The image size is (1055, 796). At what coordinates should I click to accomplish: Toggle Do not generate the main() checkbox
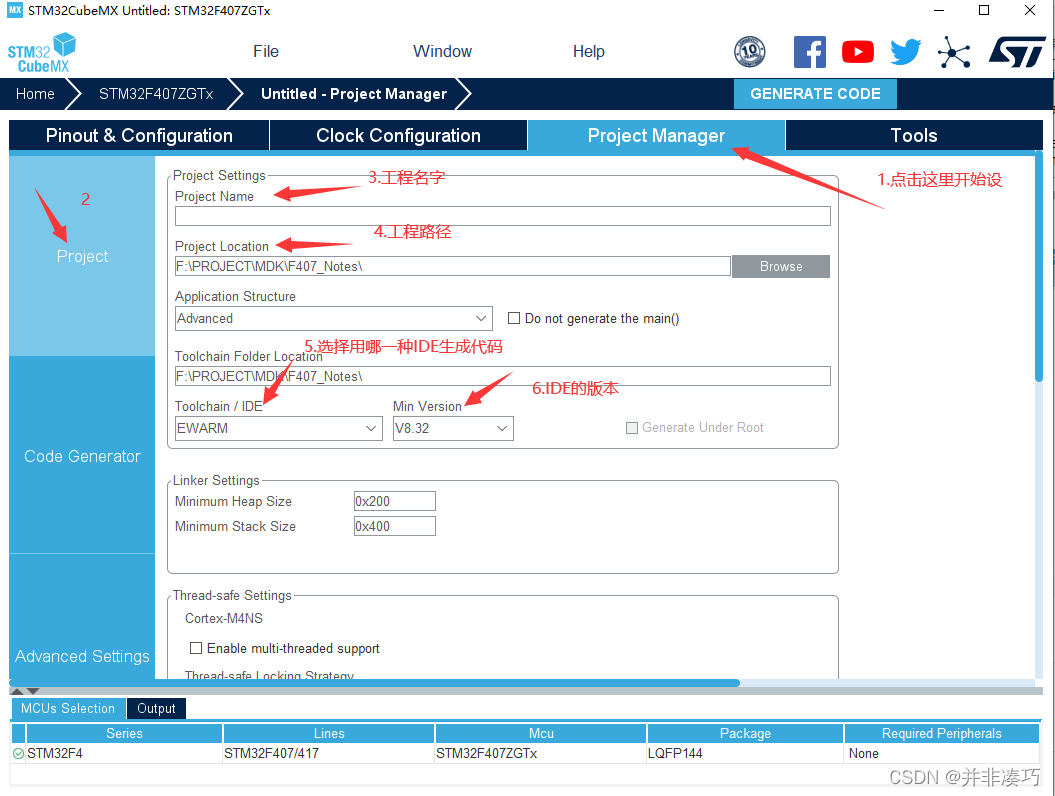tap(513, 318)
